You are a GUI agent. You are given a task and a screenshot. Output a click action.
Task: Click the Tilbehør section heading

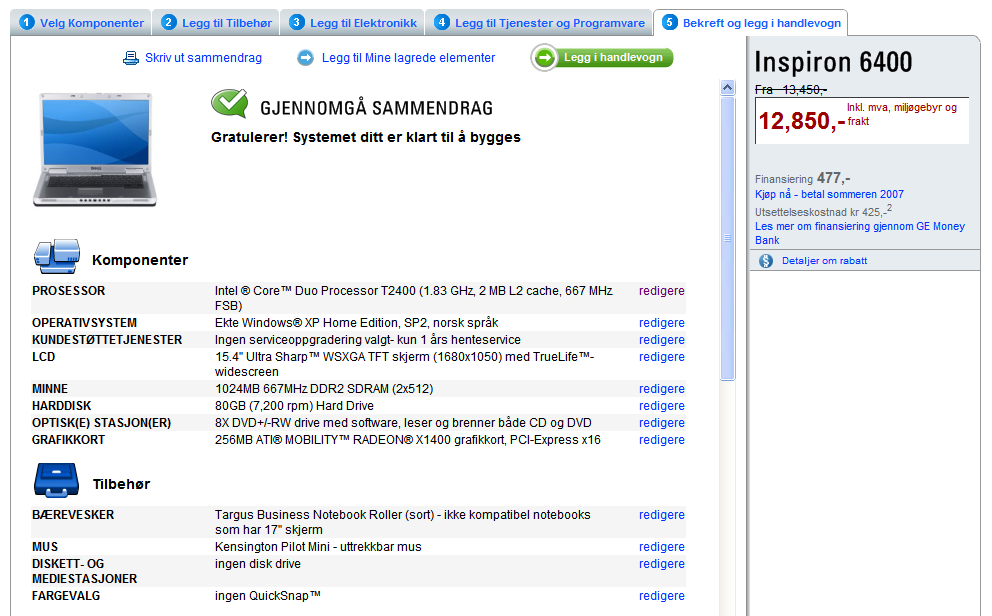click(121, 484)
